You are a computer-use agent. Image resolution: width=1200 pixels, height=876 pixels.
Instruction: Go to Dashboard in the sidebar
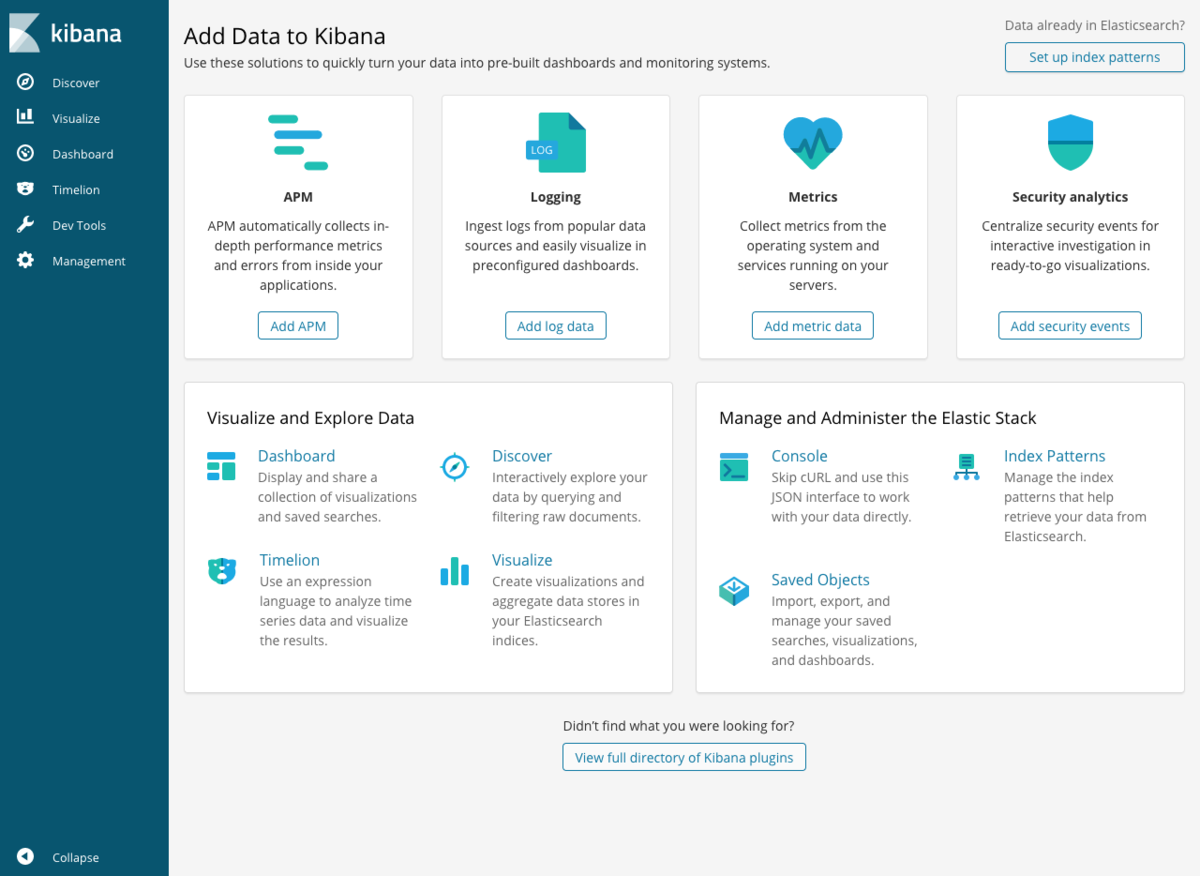pos(83,154)
